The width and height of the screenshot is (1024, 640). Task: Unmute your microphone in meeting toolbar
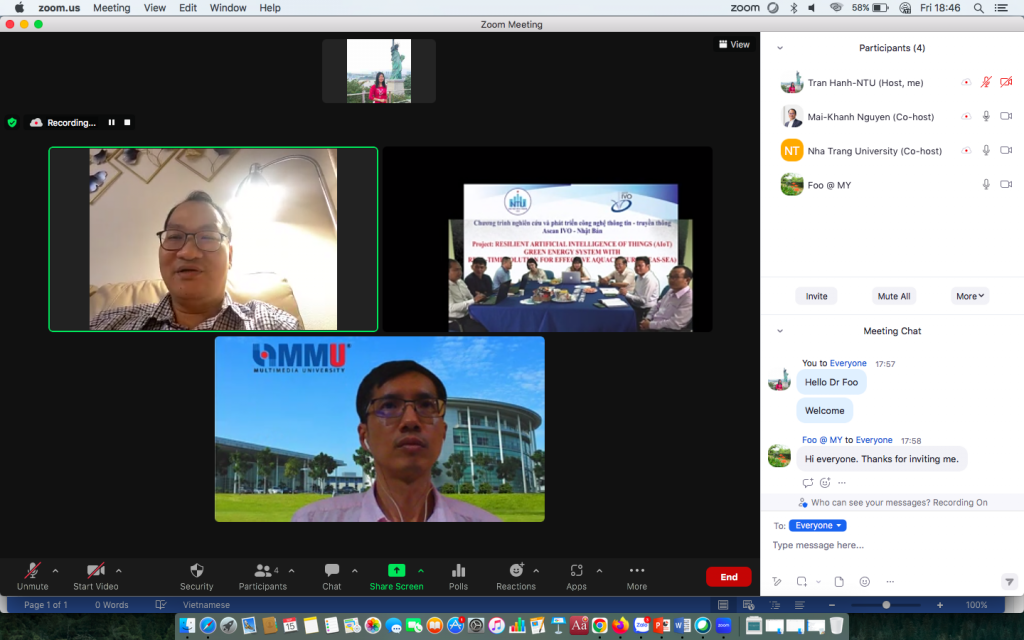tap(33, 576)
